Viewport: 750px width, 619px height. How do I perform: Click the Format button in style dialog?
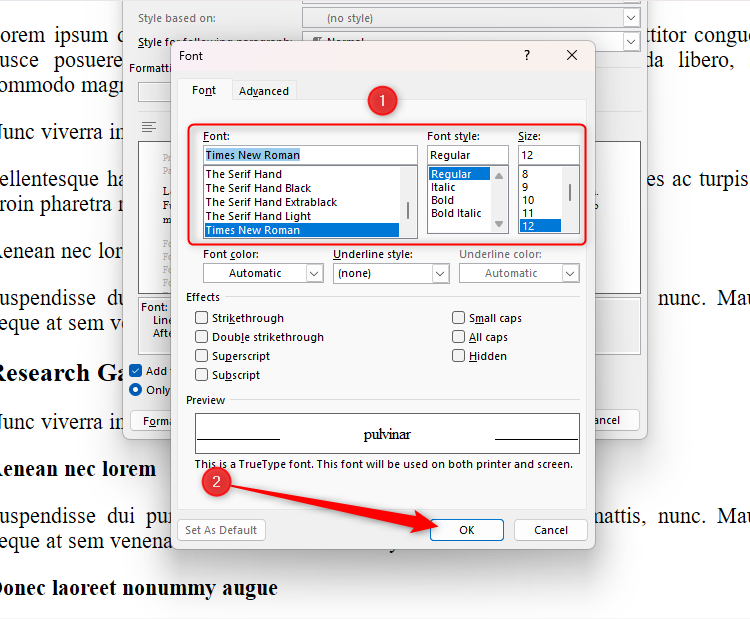[152, 421]
